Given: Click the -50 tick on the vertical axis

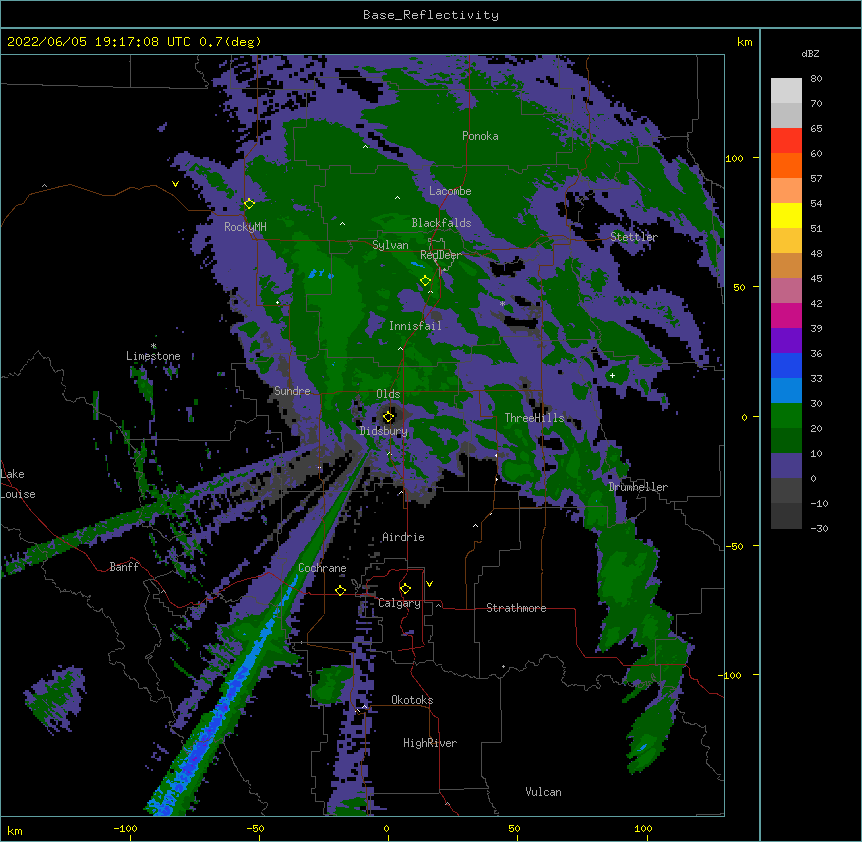Looking at the screenshot, I should pyautogui.click(x=734, y=546).
